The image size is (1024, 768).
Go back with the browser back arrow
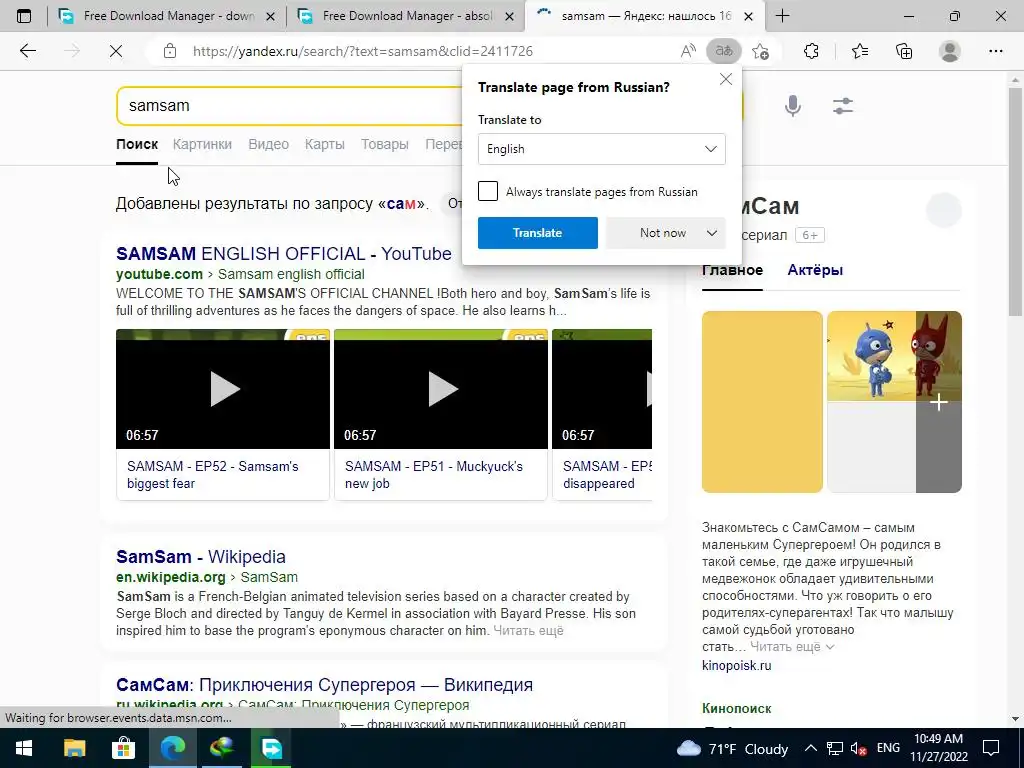(28, 51)
